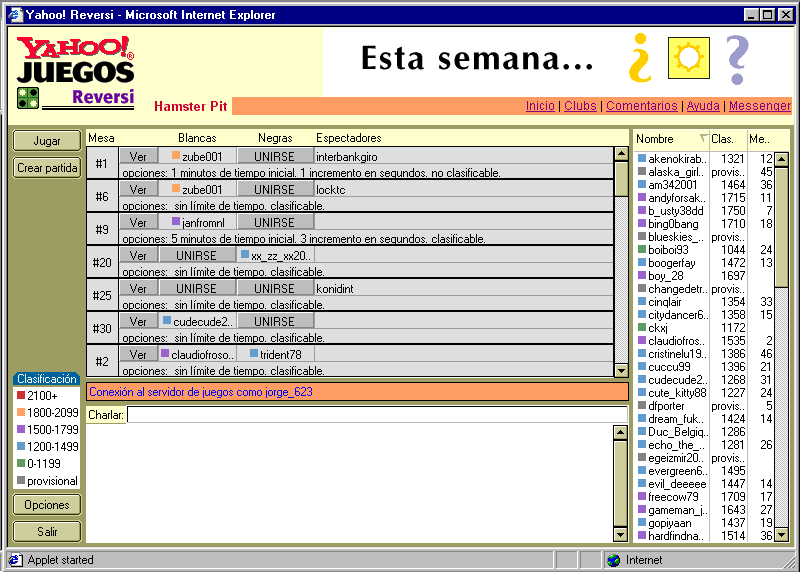The height and width of the screenshot is (572, 800).
Task: Sort by the Clas. column header
Action: tap(728, 139)
